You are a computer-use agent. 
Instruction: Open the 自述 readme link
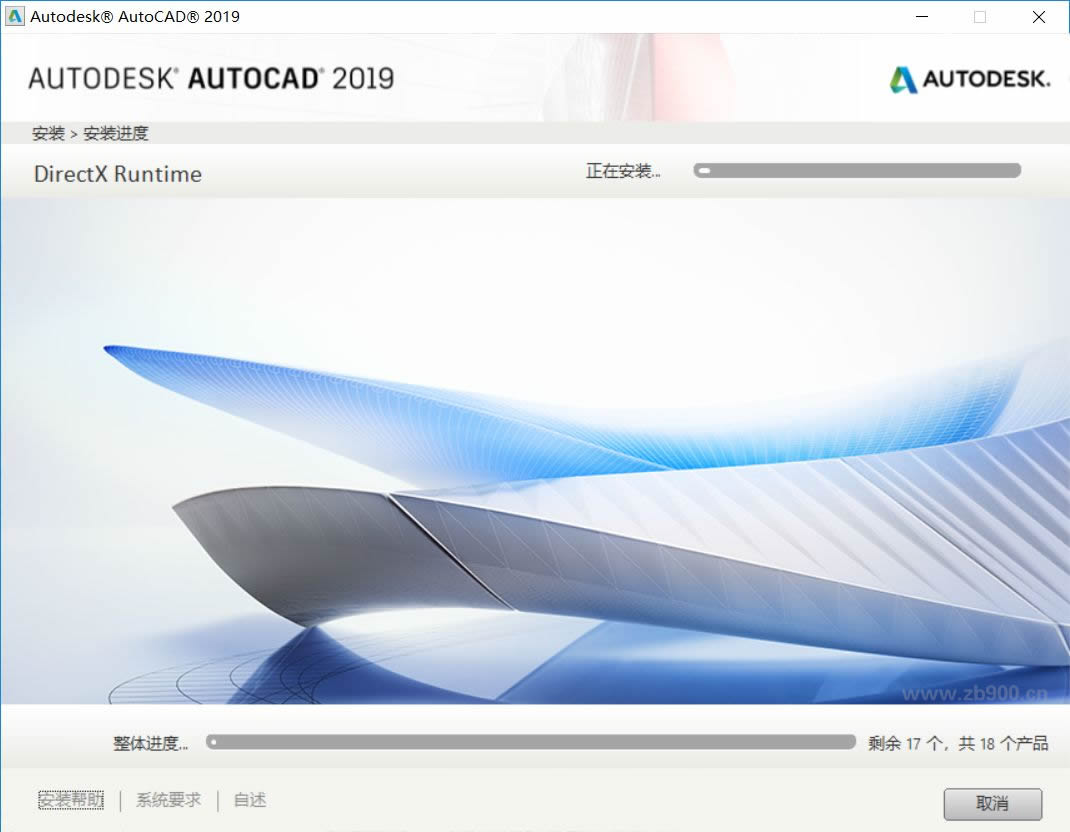[248, 800]
